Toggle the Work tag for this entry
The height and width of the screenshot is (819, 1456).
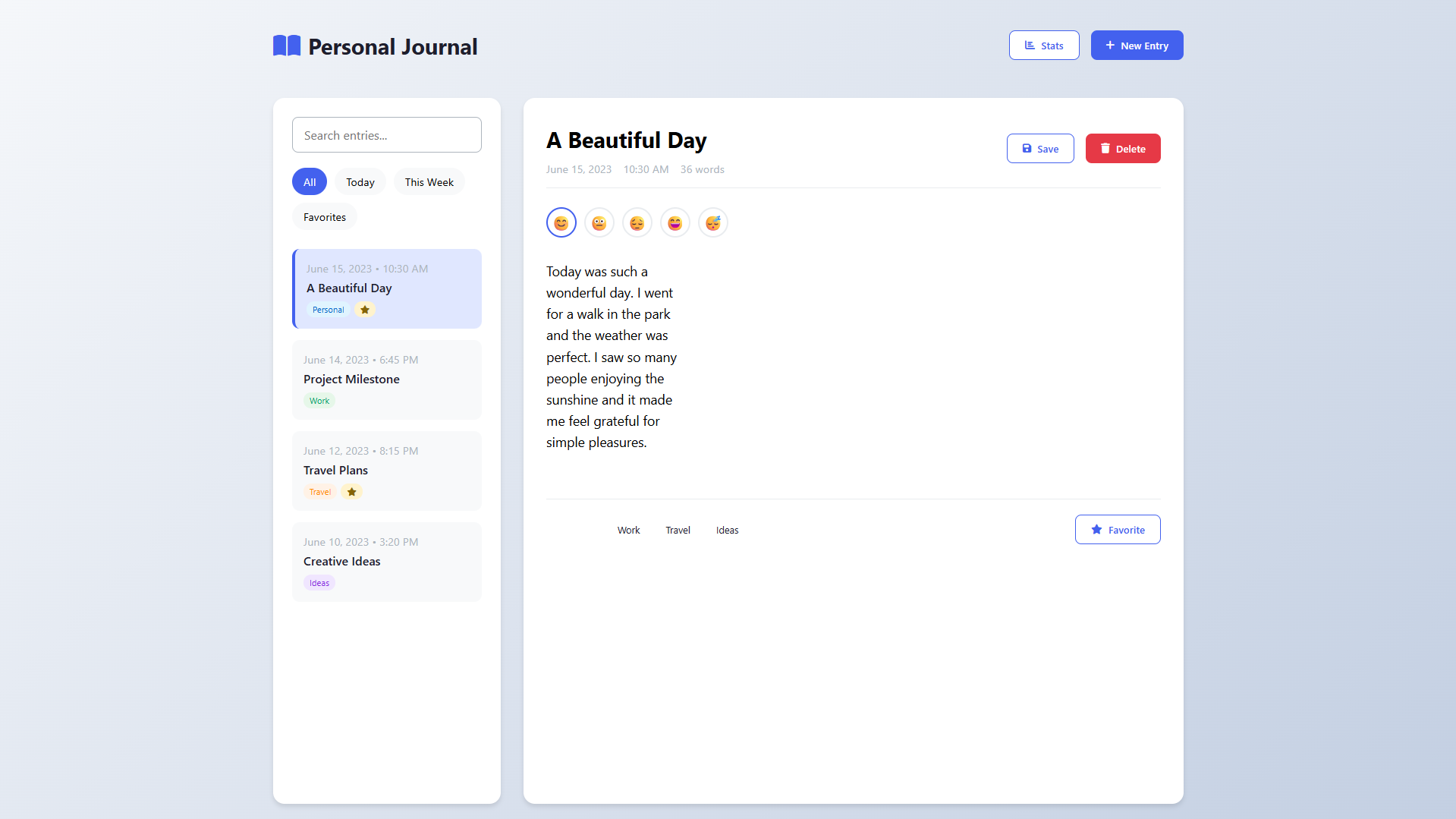628,531
